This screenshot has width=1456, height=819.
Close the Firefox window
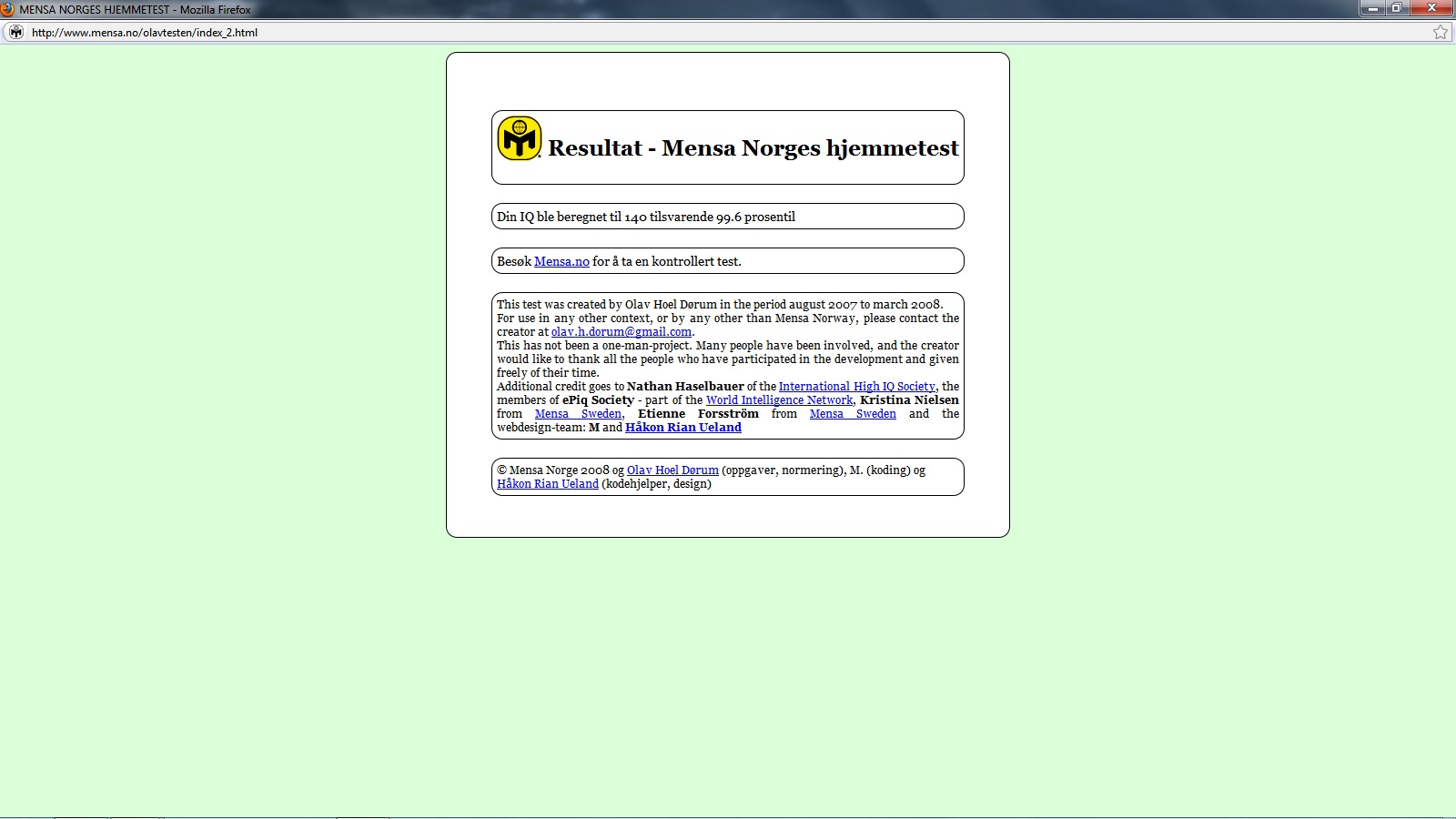[x=1431, y=8]
